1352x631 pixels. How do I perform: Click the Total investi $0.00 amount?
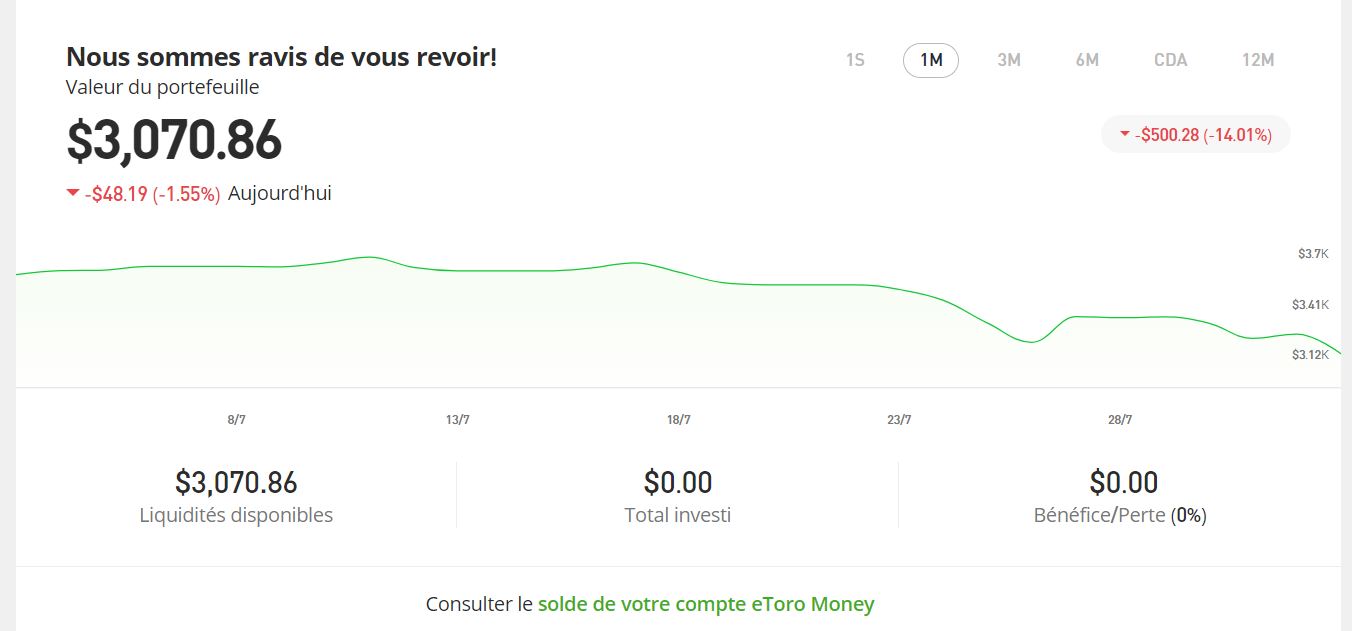coord(678,483)
